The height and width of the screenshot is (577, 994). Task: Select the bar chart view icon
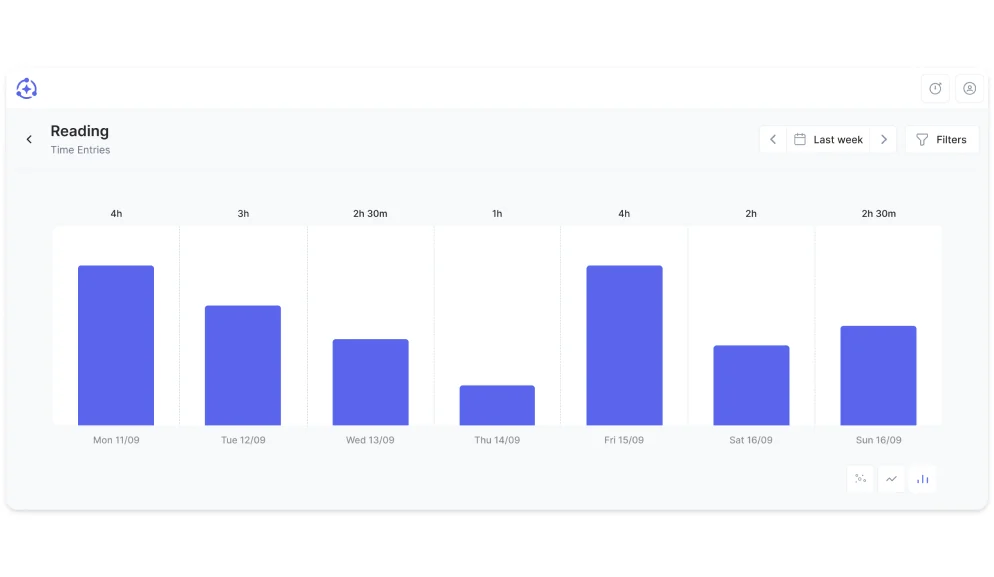pos(922,479)
